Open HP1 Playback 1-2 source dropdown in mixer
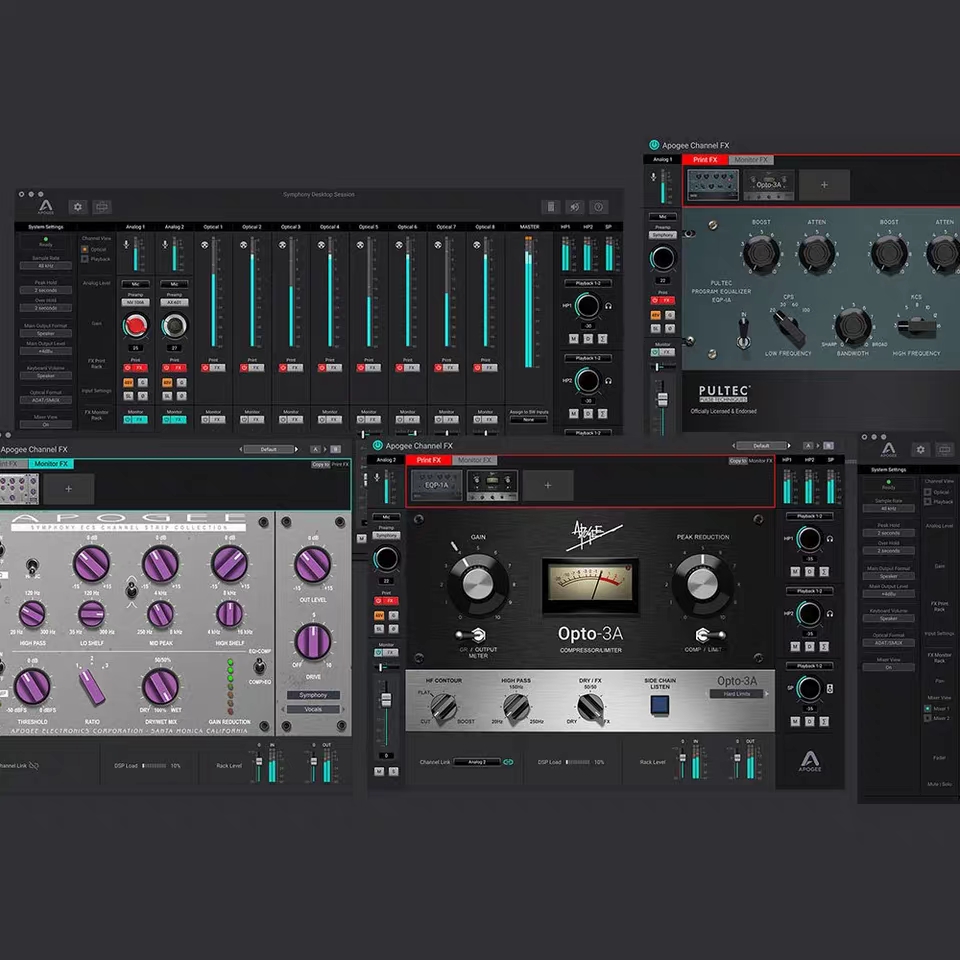The width and height of the screenshot is (960, 960). pos(588,283)
